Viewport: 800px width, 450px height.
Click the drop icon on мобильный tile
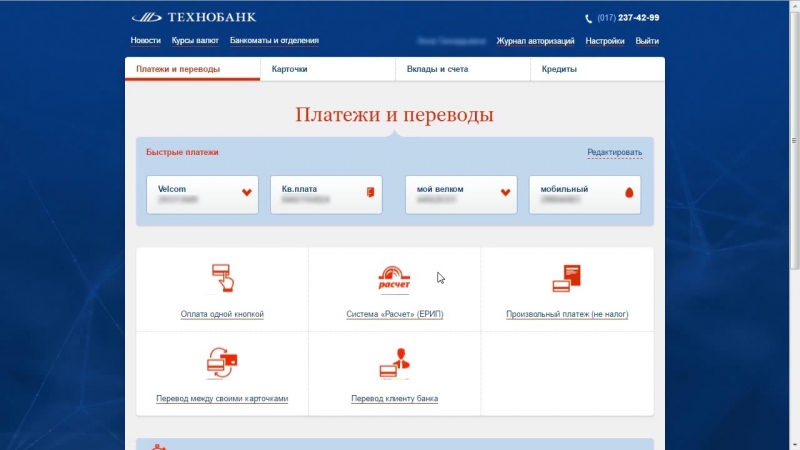[629, 193]
